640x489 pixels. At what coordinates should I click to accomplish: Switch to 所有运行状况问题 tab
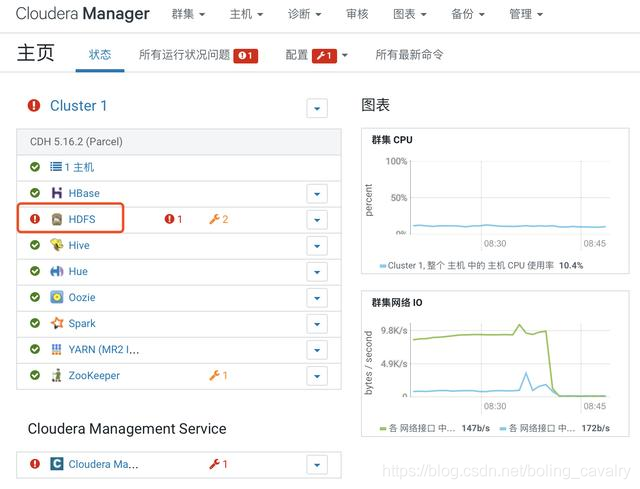click(198, 55)
